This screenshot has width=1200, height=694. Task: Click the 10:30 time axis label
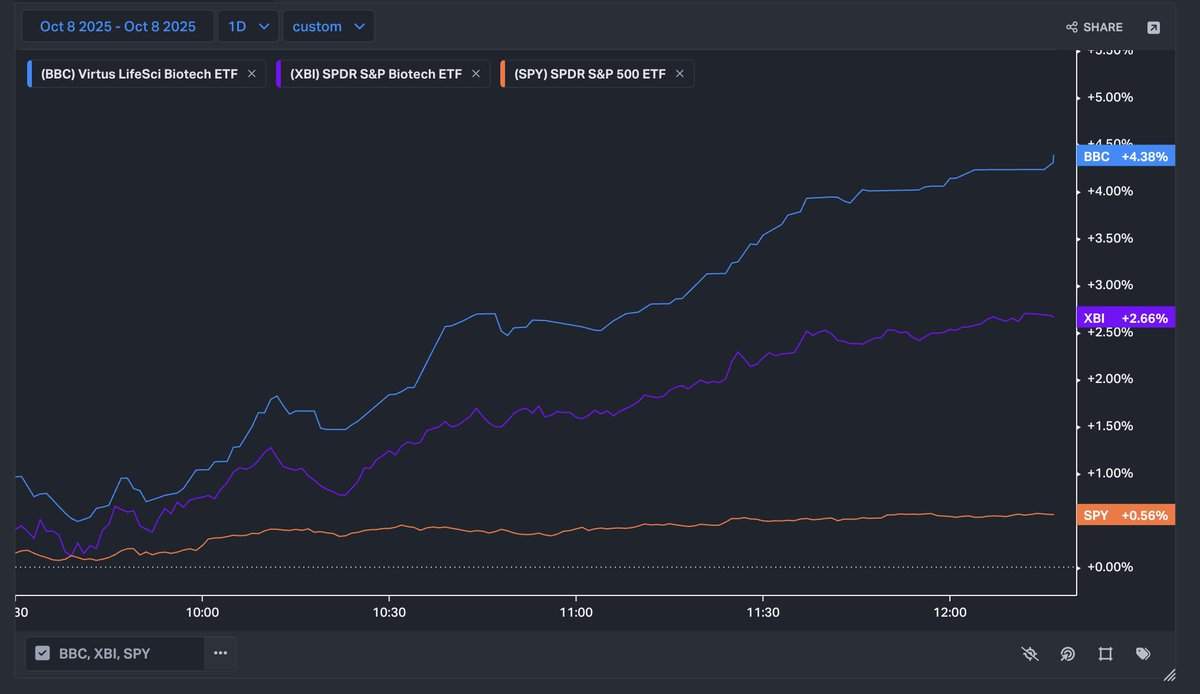(x=389, y=611)
